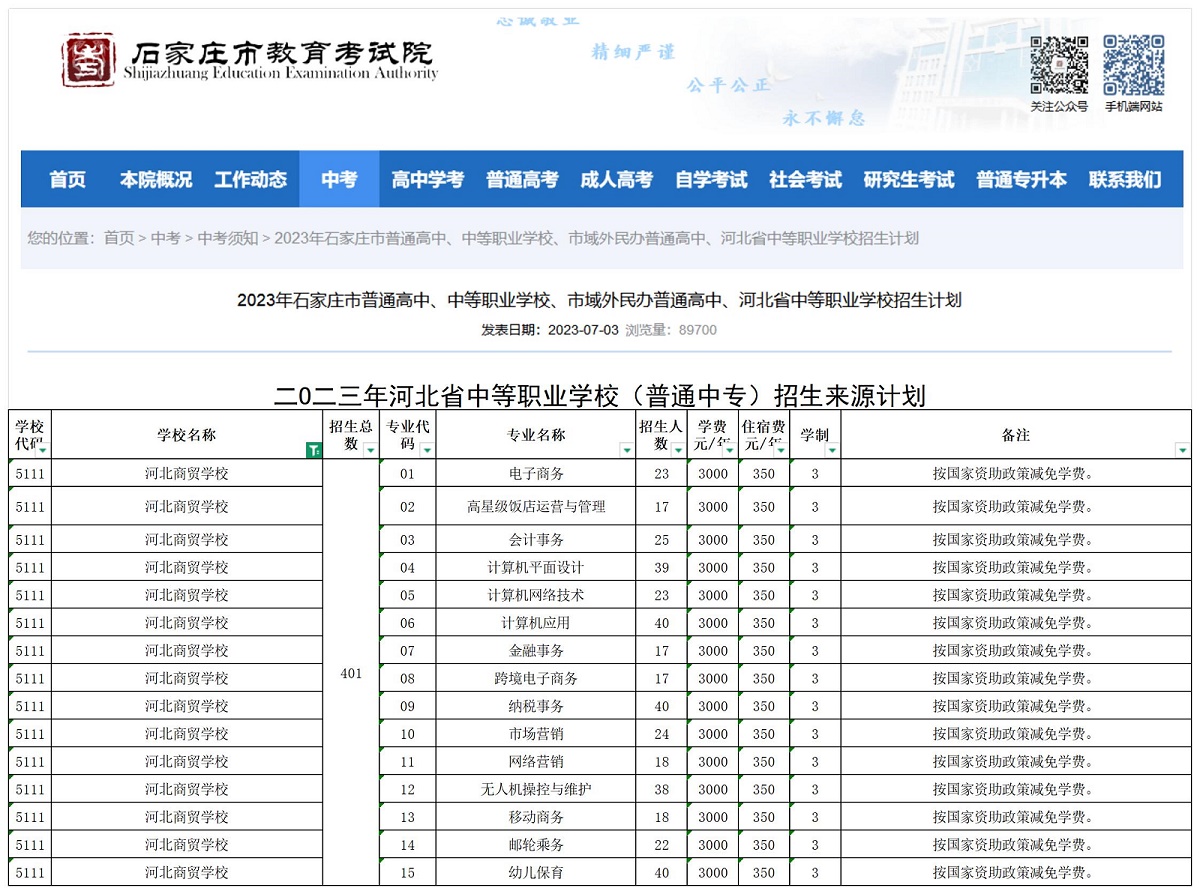Viewport: 1200px width, 894px height.
Task: Open the 招生总数 filter dropdown
Action: coord(371,452)
